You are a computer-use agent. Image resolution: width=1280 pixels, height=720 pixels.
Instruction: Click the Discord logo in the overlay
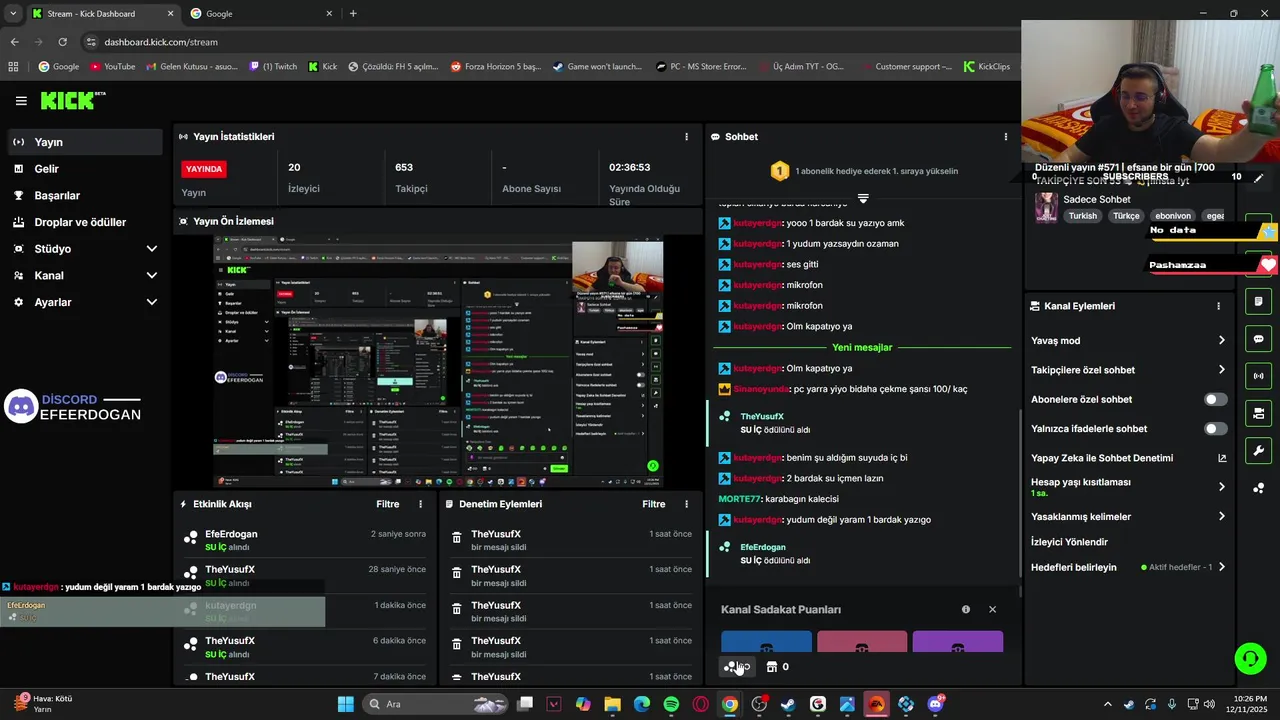(x=21, y=407)
